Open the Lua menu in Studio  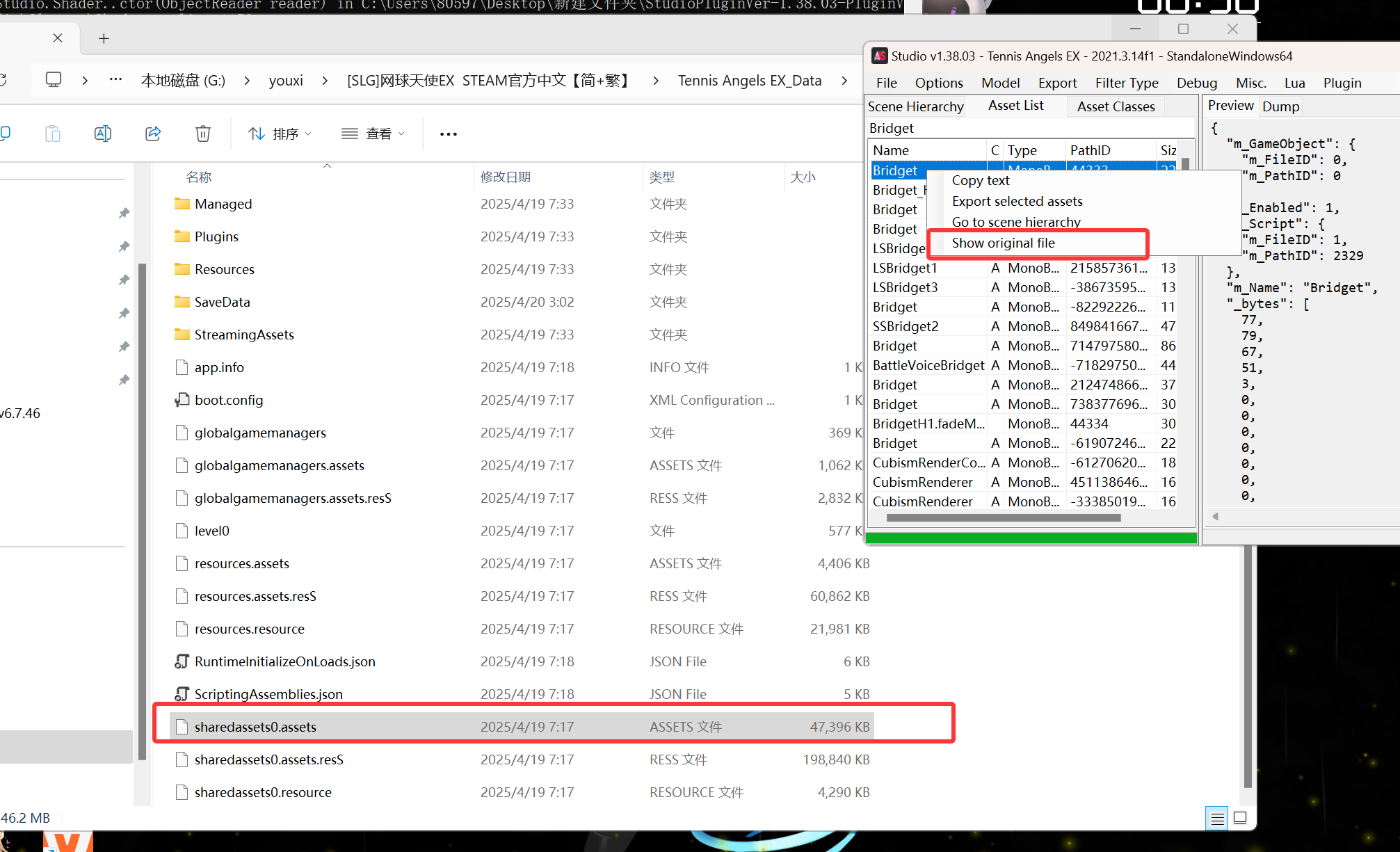pos(1294,83)
